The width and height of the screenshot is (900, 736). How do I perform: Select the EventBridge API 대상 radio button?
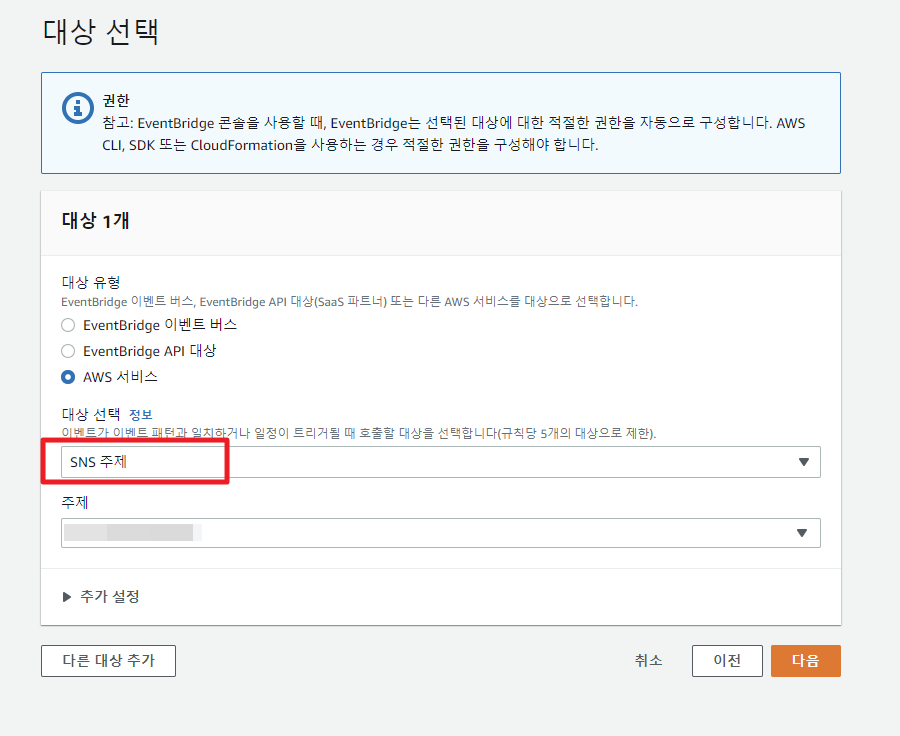68,351
